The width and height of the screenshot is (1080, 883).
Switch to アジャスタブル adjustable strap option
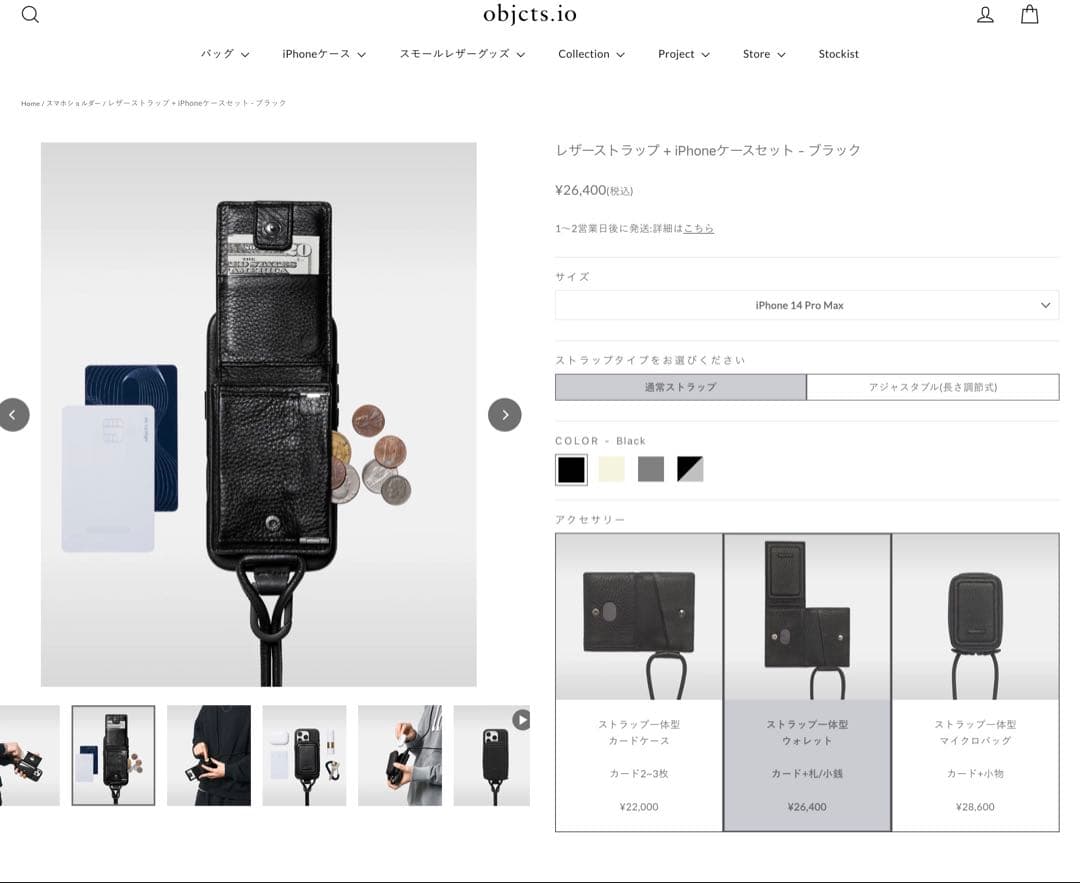(932, 387)
